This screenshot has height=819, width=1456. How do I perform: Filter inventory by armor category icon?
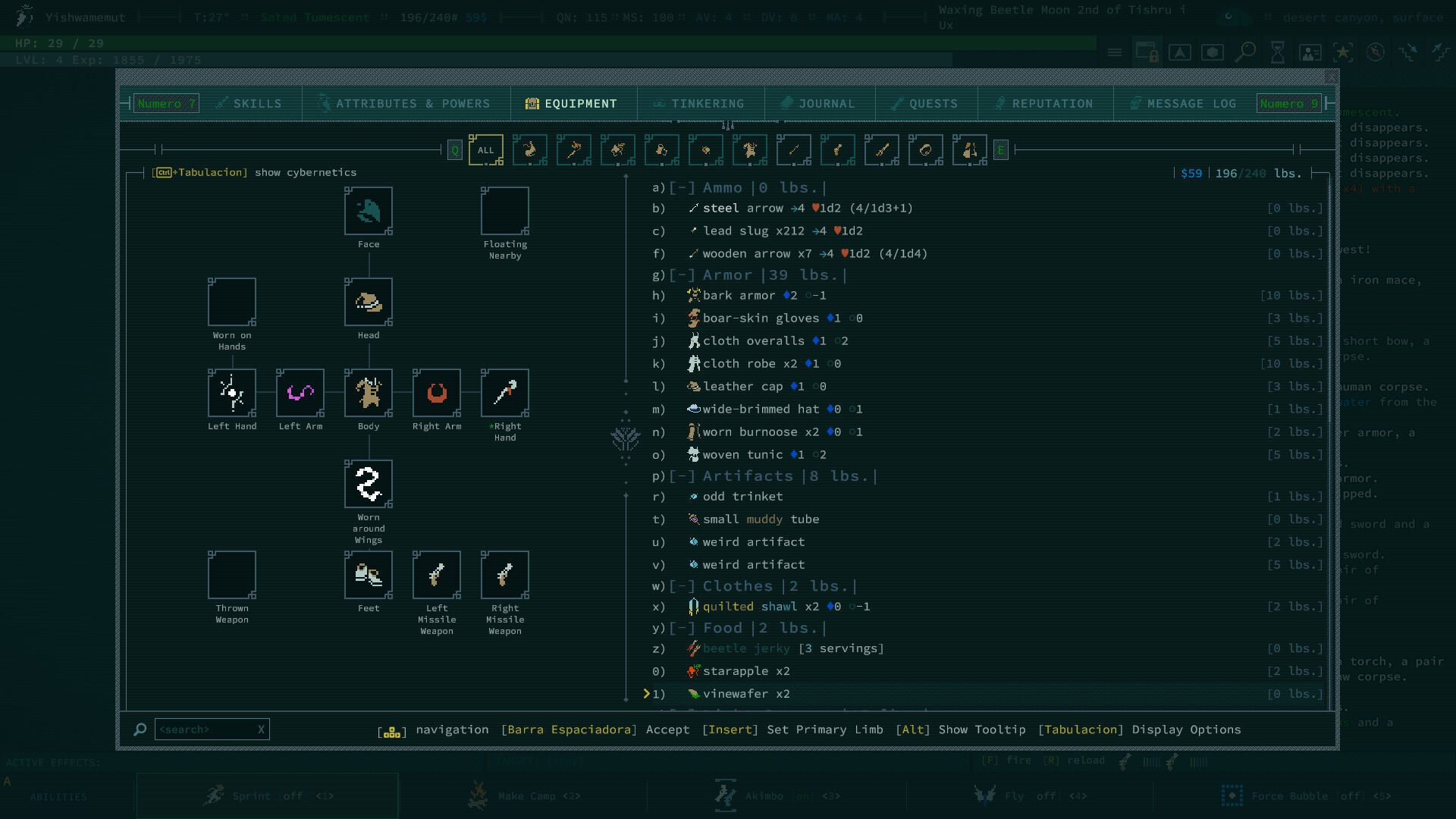(749, 150)
